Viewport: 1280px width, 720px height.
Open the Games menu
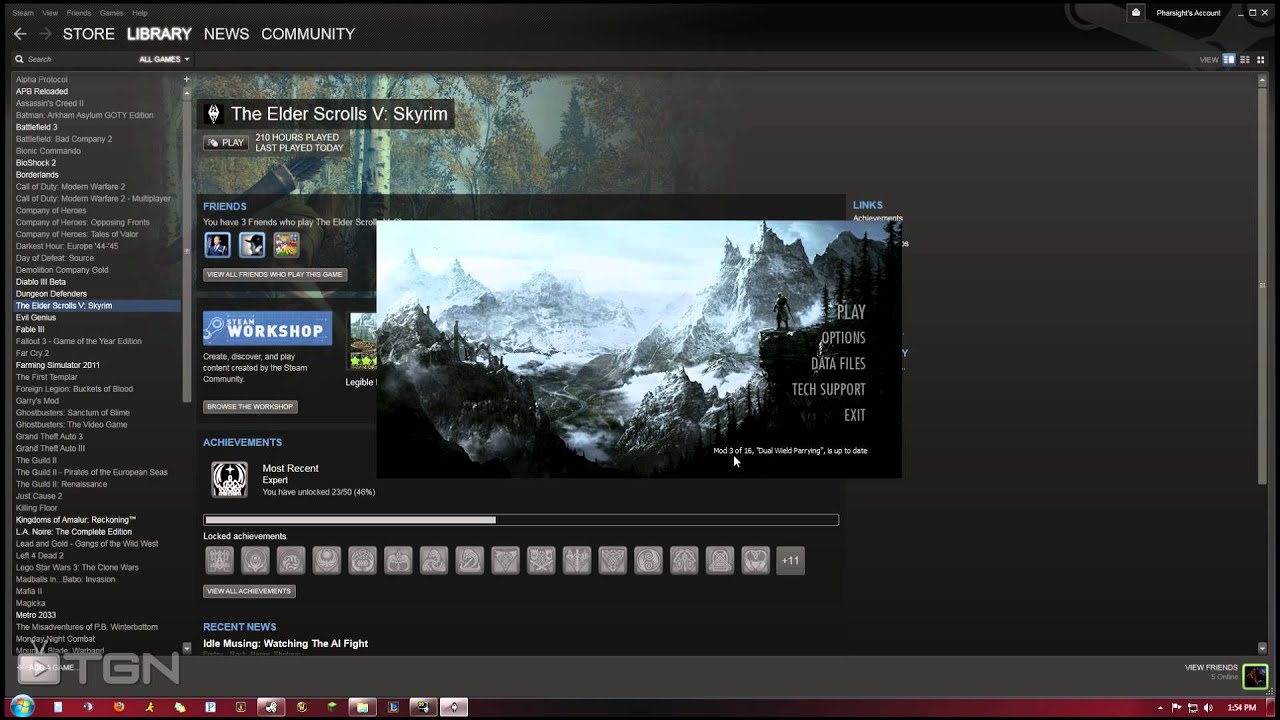pyautogui.click(x=112, y=13)
